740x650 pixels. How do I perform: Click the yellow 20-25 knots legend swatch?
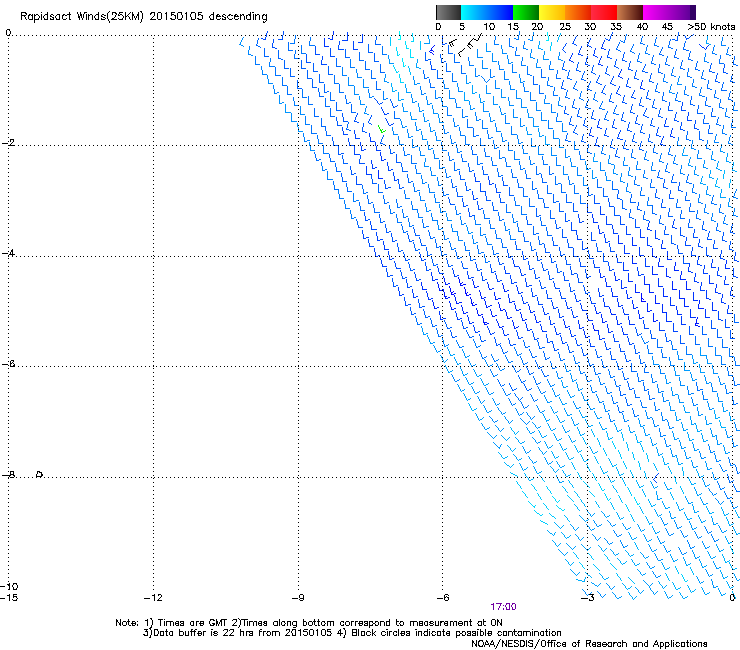click(x=552, y=12)
